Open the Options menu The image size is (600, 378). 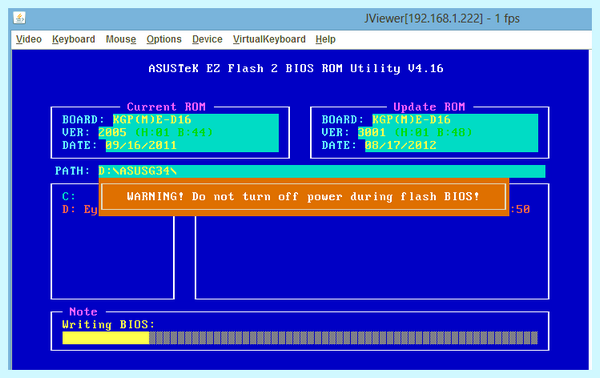[164, 39]
